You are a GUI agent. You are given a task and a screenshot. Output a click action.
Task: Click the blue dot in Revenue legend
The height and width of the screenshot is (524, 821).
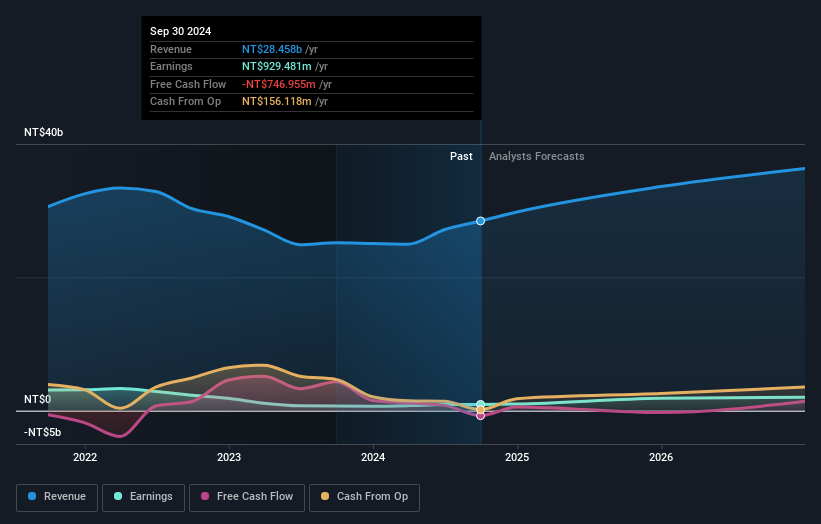[32, 496]
